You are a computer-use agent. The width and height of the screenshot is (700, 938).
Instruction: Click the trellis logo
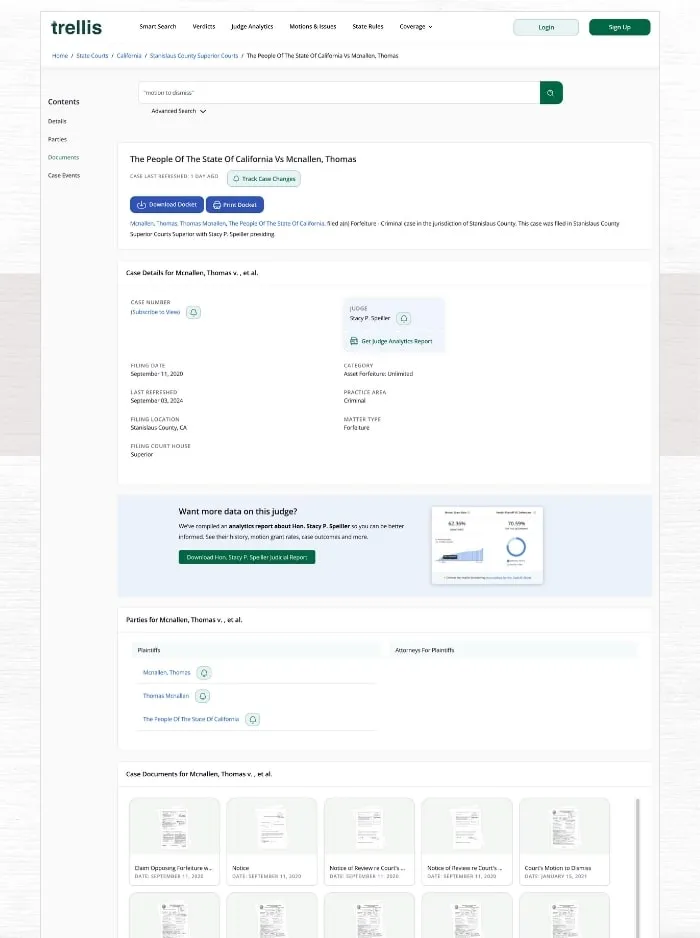point(76,28)
